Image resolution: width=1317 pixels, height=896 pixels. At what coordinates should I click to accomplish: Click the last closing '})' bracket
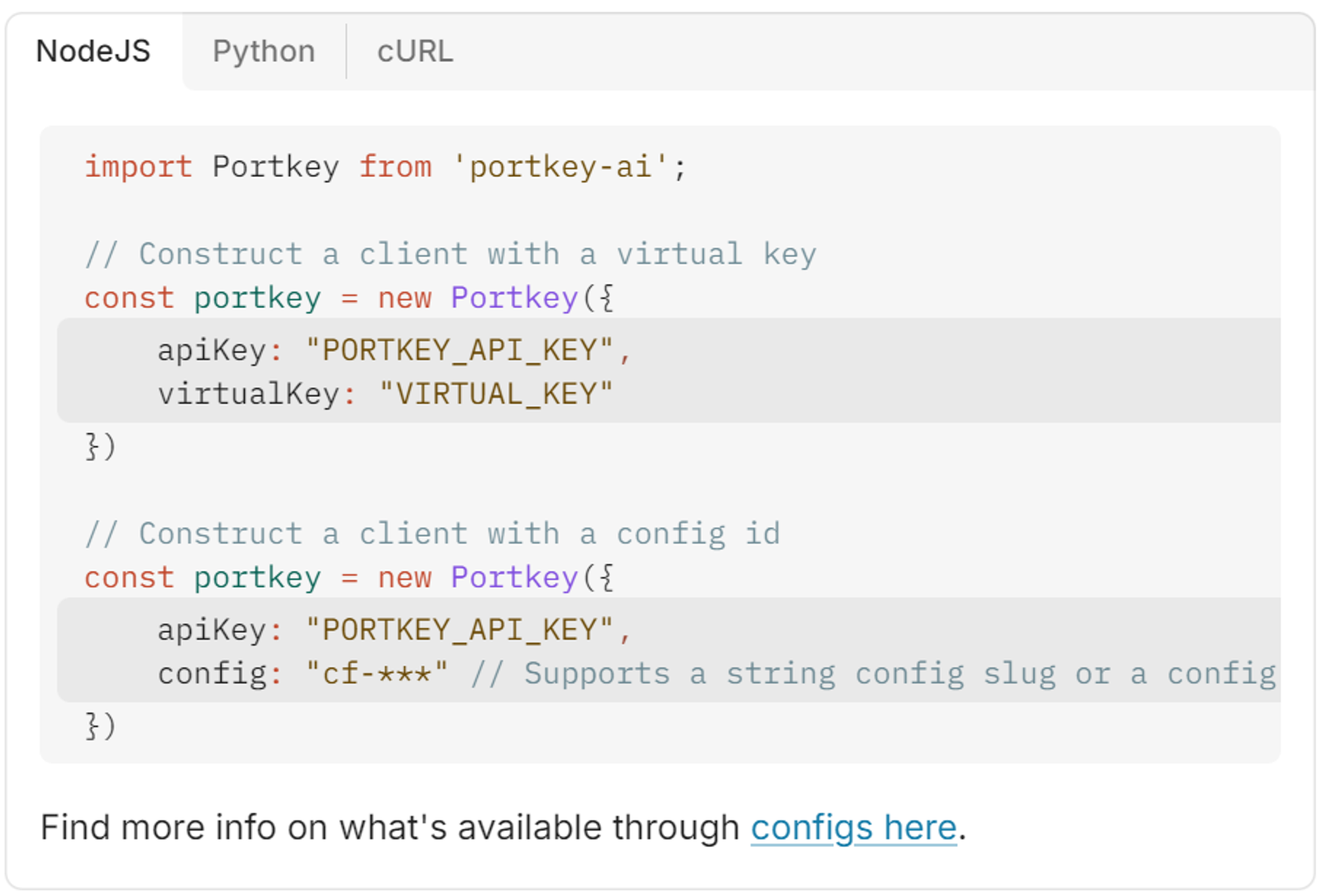[101, 726]
